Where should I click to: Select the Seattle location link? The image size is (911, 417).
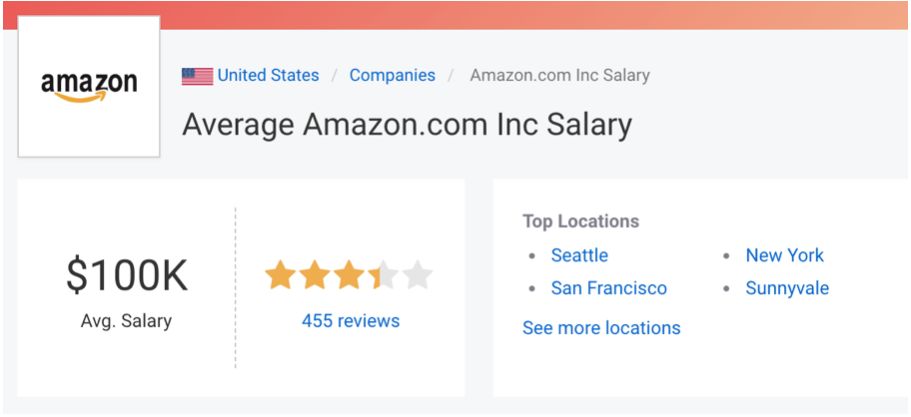(x=579, y=255)
